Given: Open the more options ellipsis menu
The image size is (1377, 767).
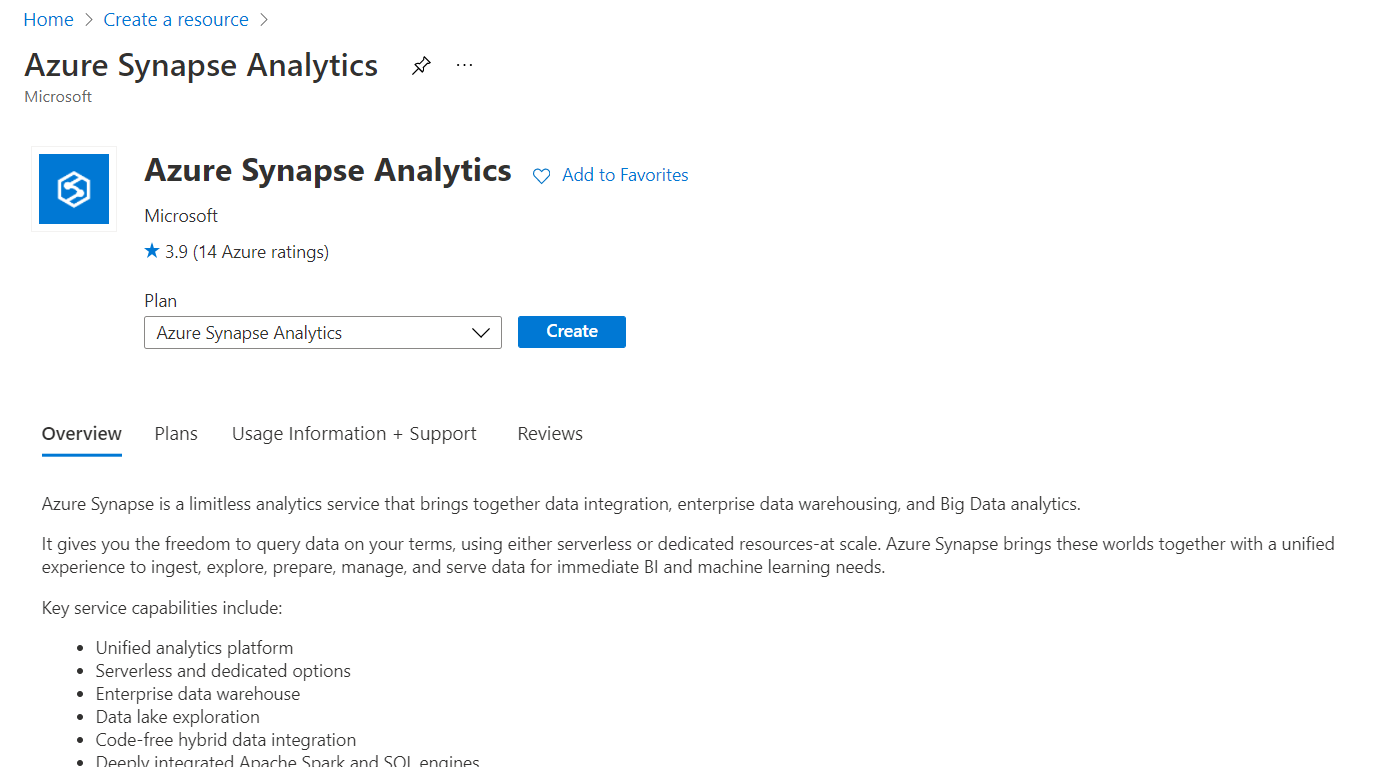Looking at the screenshot, I should pos(464,66).
